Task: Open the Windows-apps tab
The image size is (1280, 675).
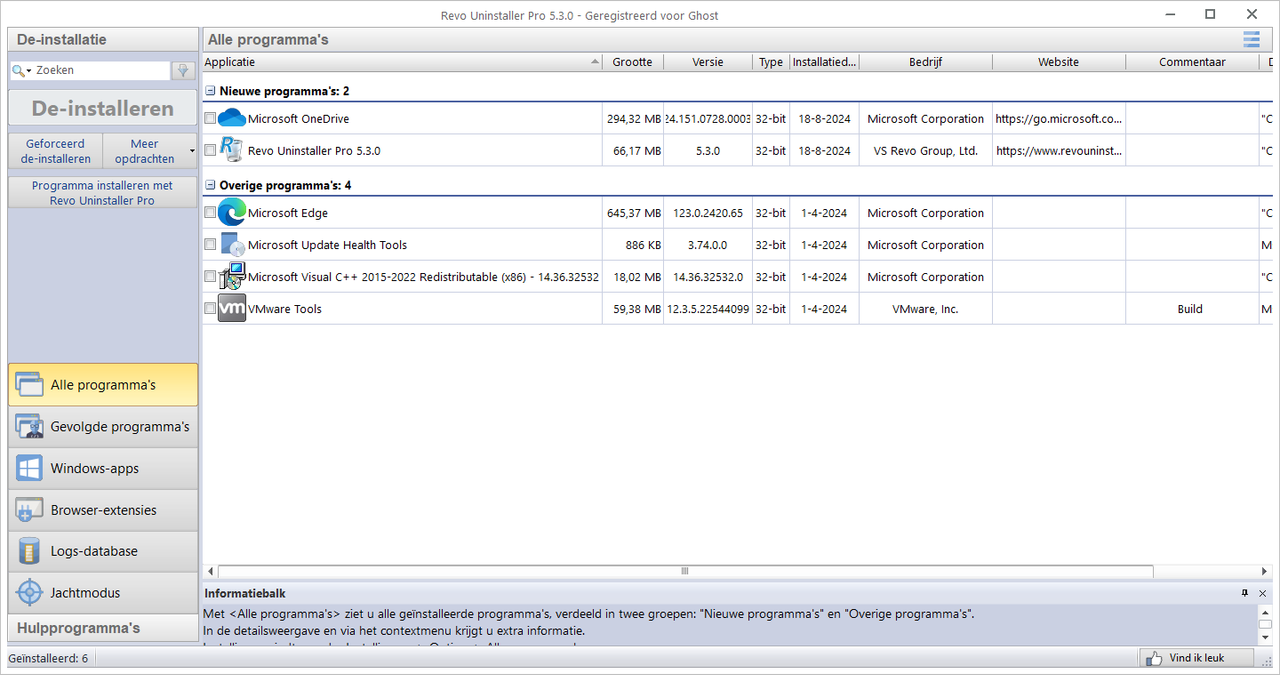Action: [x=103, y=468]
